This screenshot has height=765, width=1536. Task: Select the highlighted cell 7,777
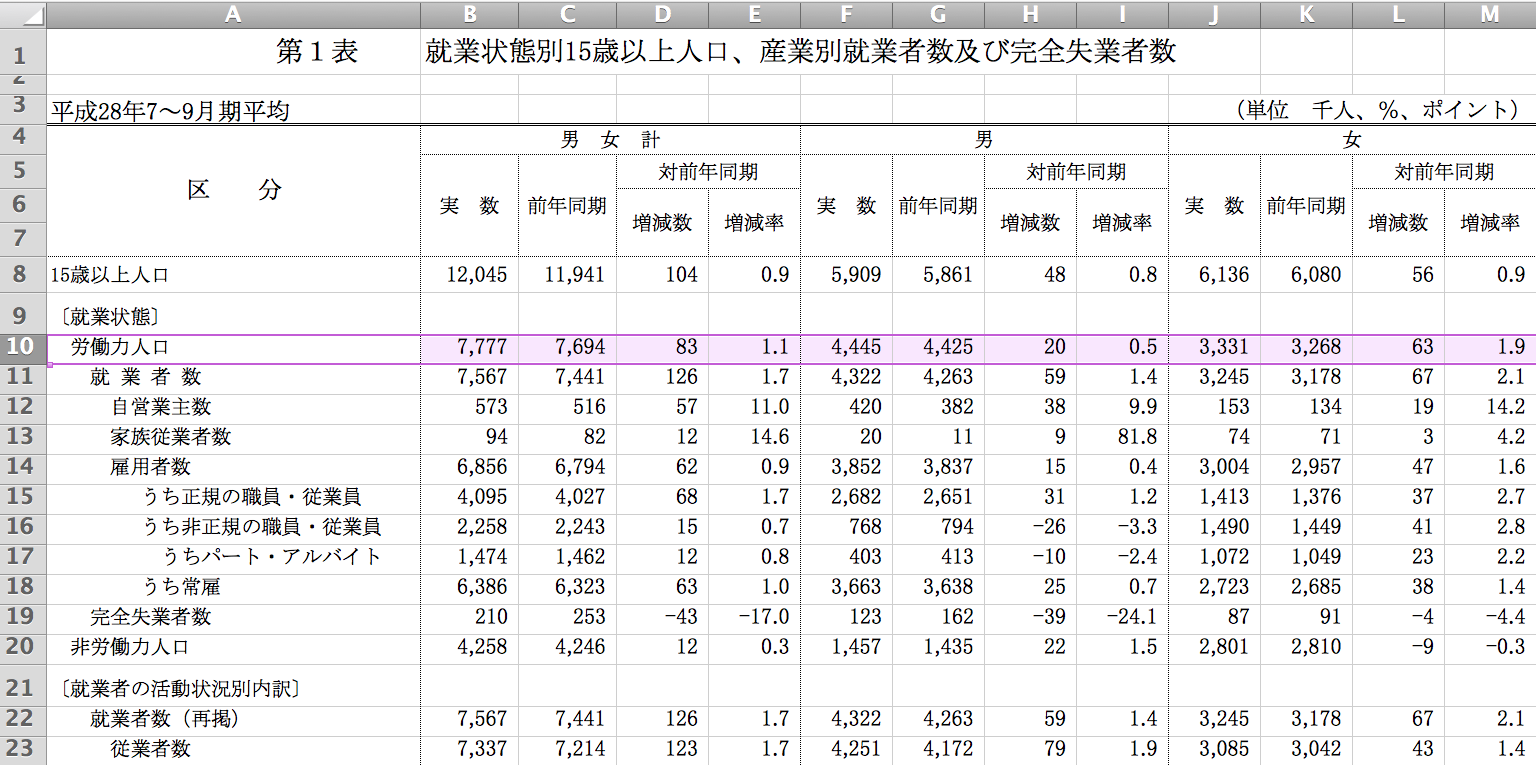click(469, 347)
